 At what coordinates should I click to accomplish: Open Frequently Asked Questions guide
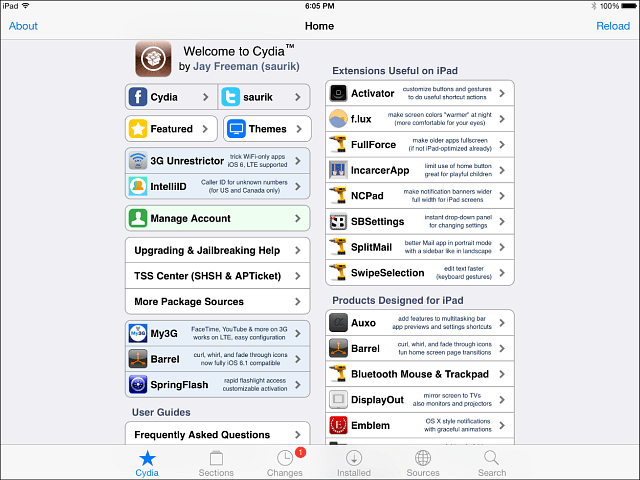click(218, 433)
